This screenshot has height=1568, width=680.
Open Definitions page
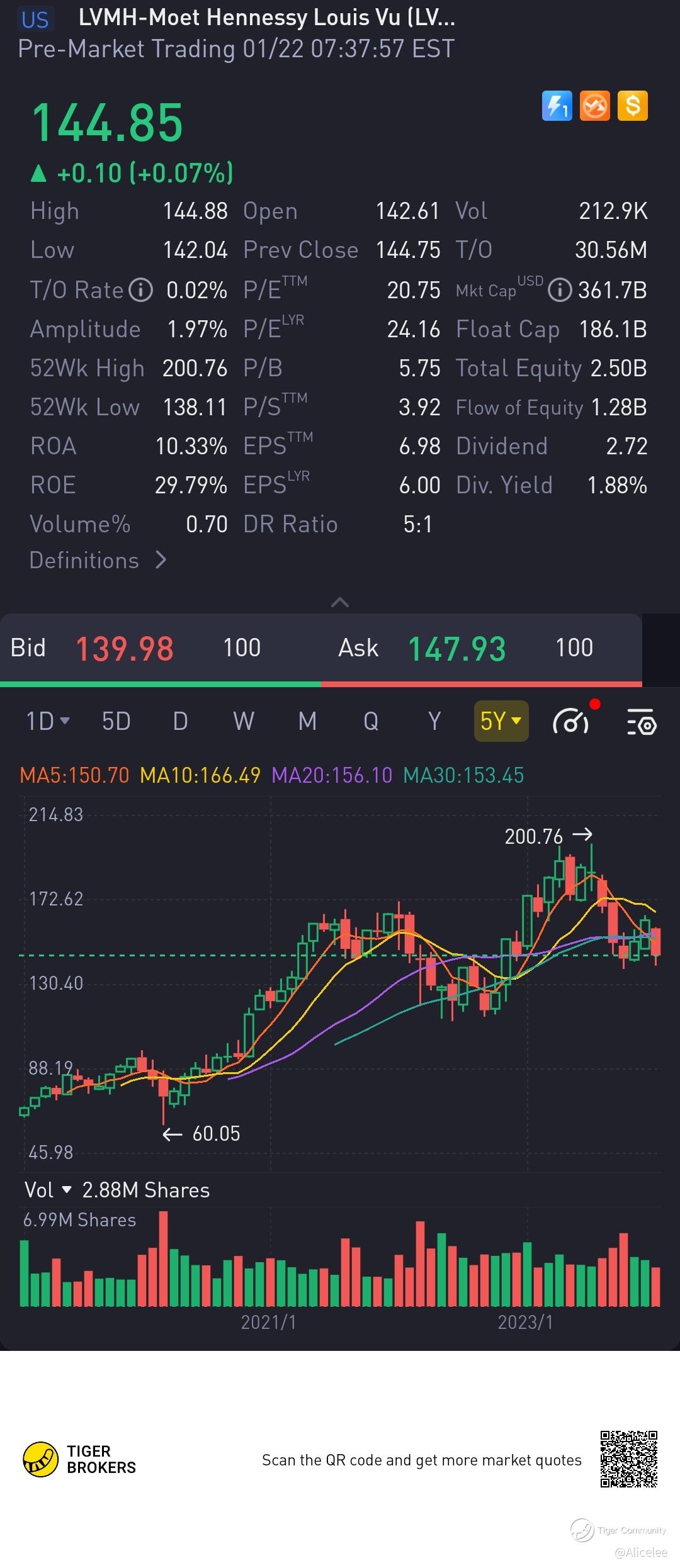[x=98, y=561]
